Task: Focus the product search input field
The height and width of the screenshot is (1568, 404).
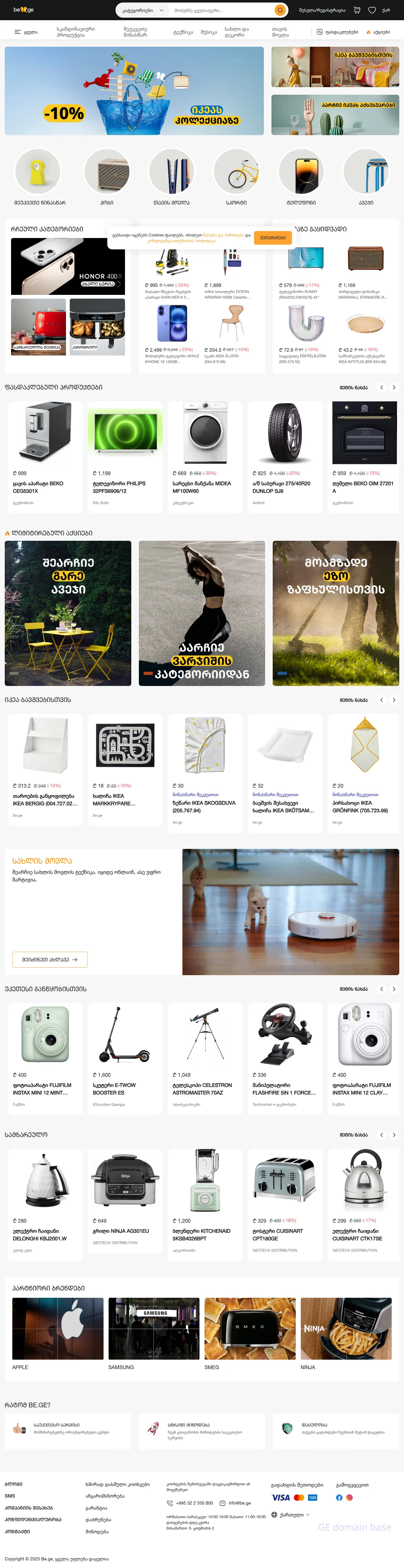Action: click(x=222, y=10)
